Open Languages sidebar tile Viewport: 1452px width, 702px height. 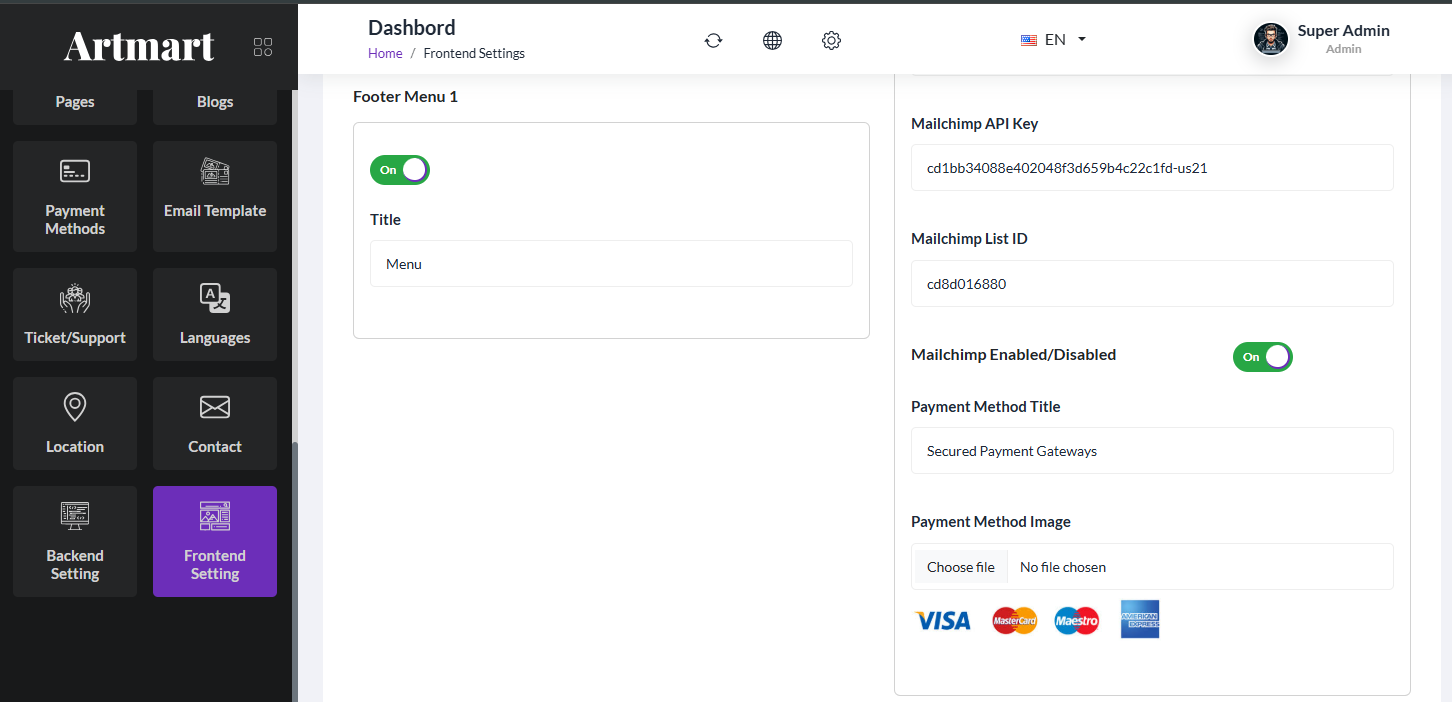tap(215, 314)
